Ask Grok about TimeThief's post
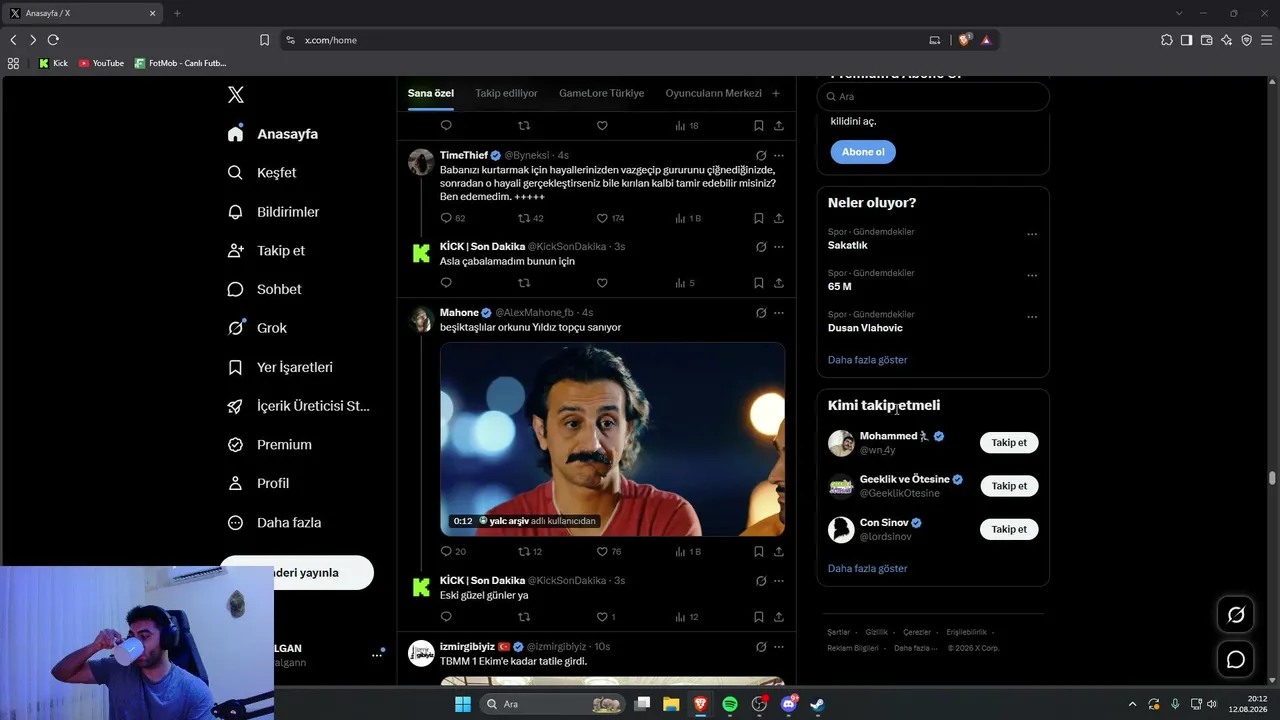Viewport: 1280px width, 720px height. [761, 156]
